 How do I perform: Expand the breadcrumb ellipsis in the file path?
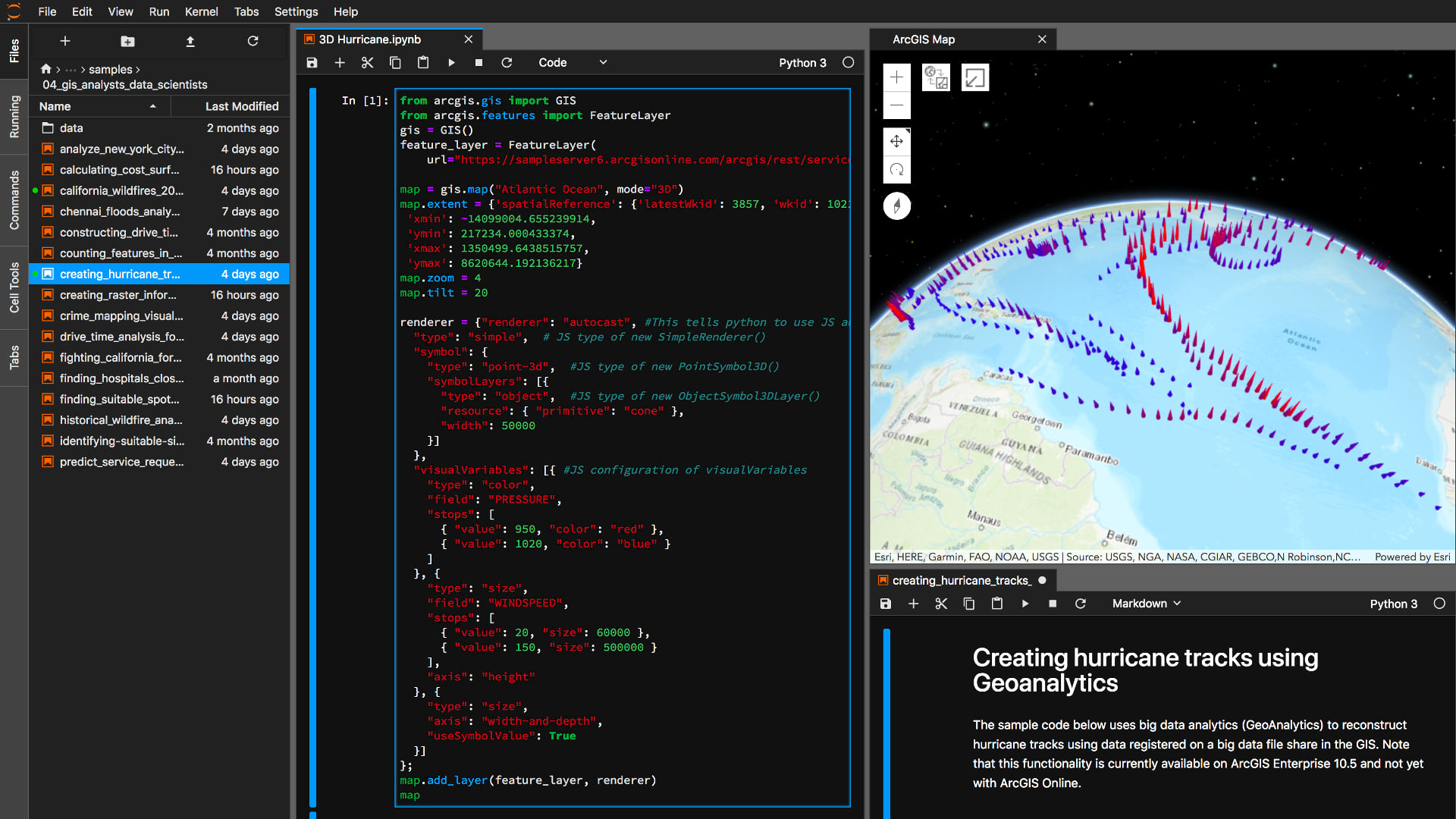[71, 69]
